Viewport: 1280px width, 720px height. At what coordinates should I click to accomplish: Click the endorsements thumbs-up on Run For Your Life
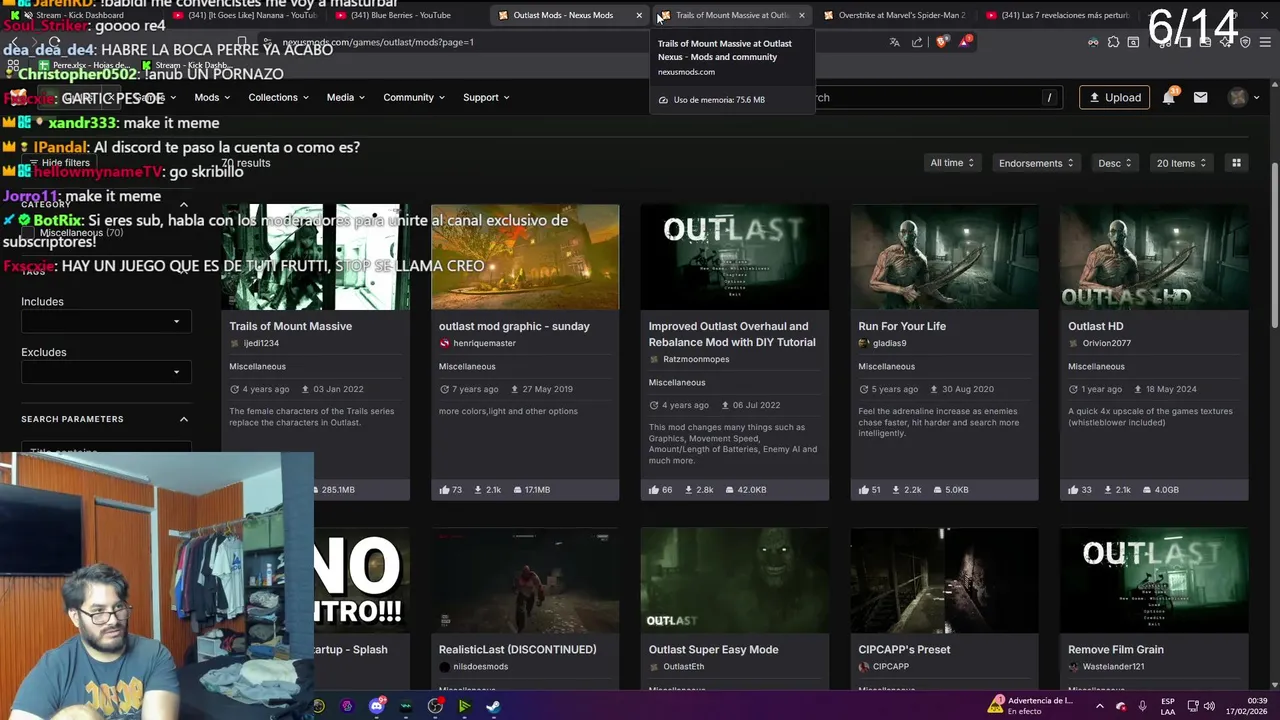pyautogui.click(x=863, y=490)
